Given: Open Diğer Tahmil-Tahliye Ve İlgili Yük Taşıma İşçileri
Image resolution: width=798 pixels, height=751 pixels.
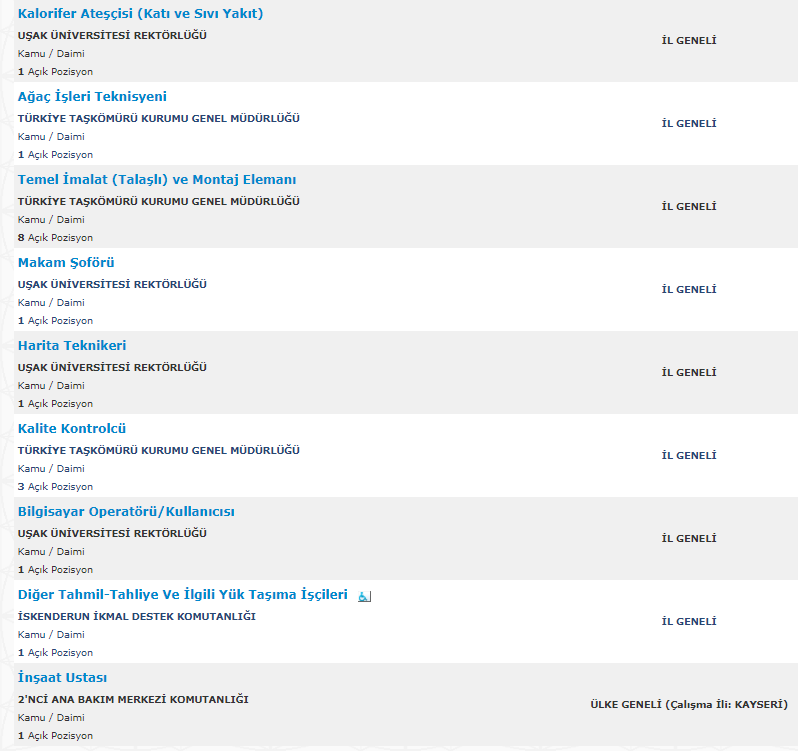Looking at the screenshot, I should click(183, 595).
